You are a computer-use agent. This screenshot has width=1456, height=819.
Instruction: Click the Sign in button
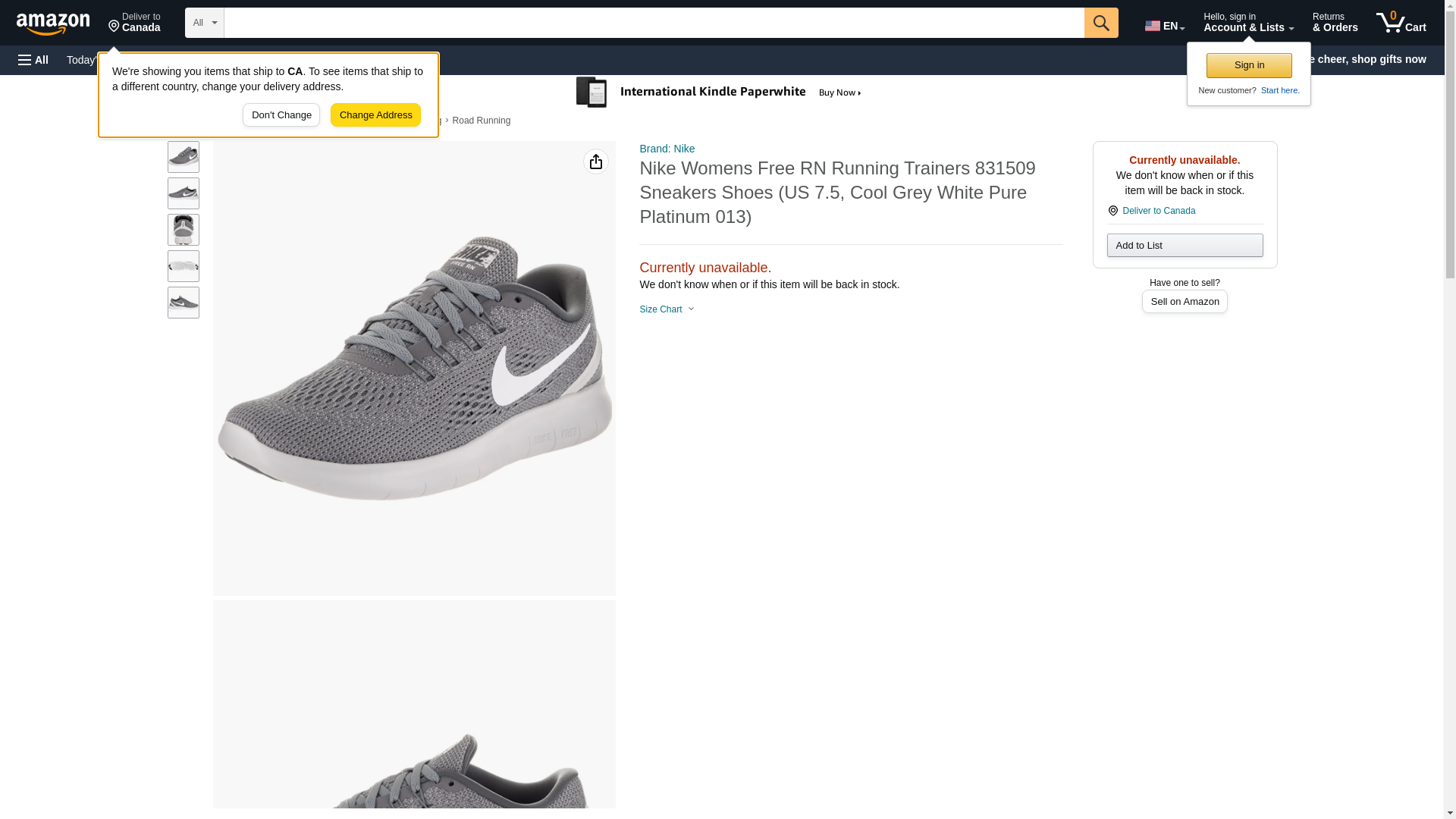point(1248,65)
